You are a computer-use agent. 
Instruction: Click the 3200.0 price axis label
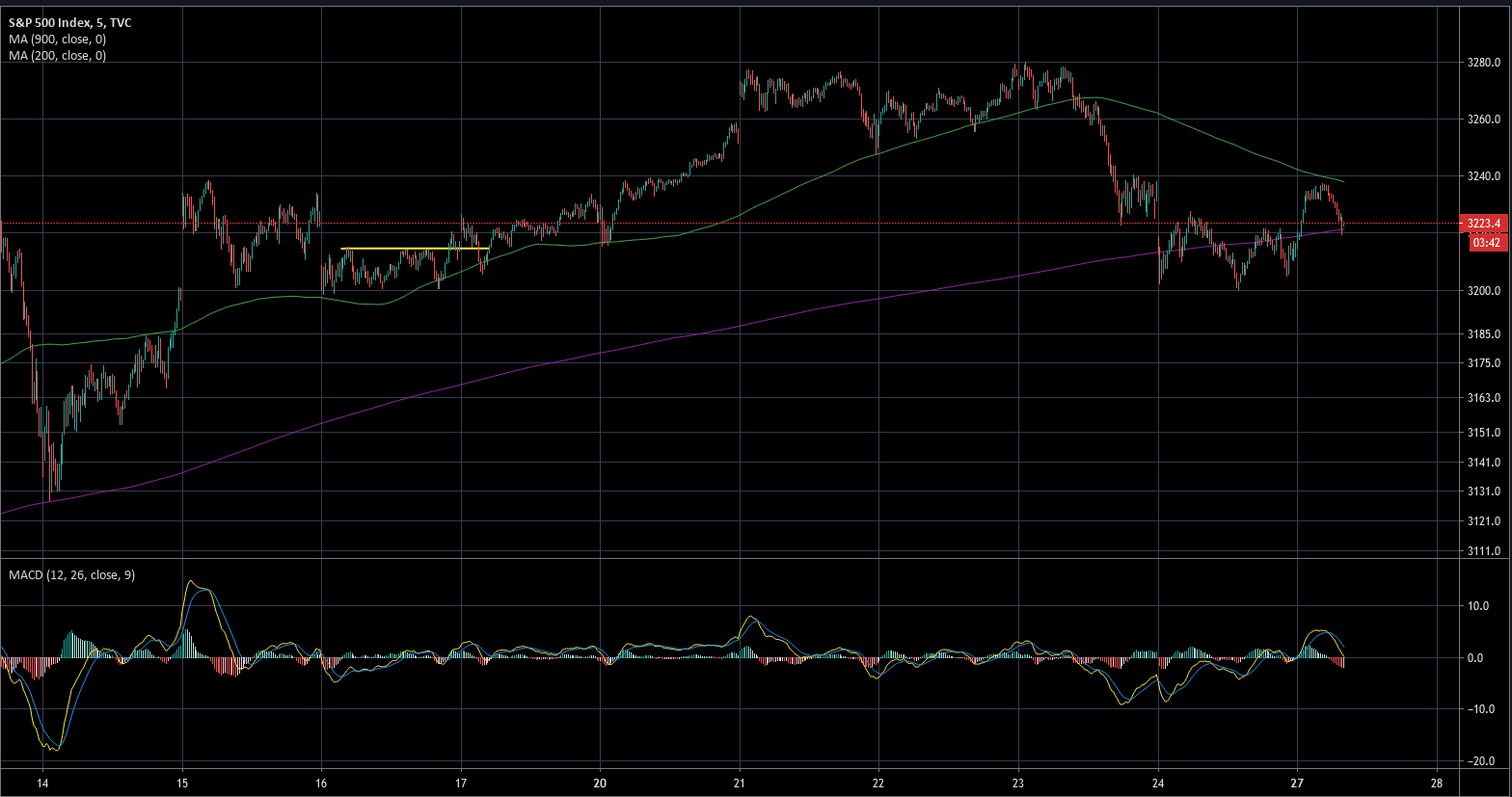coord(1484,291)
